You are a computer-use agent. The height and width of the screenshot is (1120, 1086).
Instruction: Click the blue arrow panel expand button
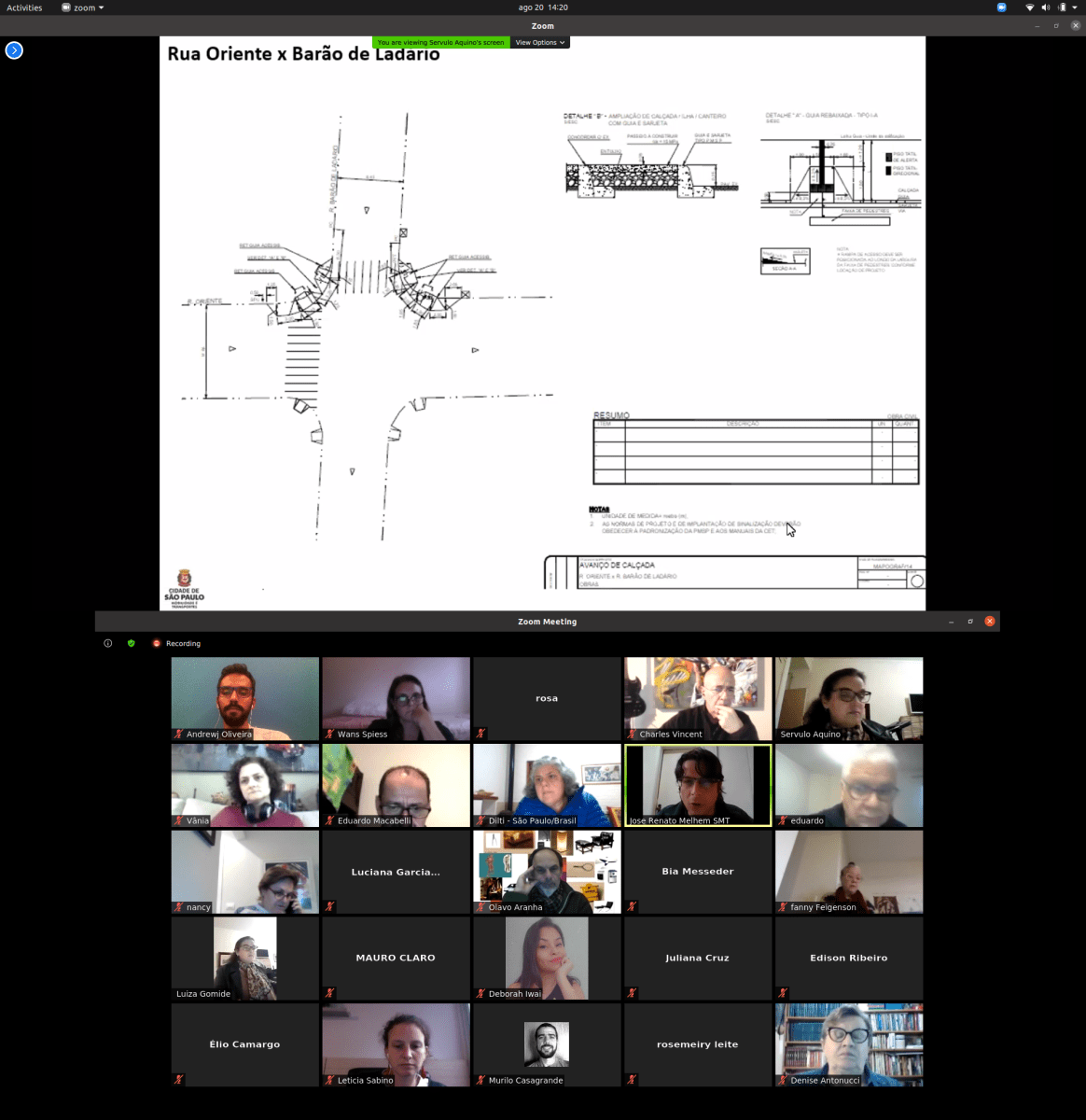click(14, 50)
